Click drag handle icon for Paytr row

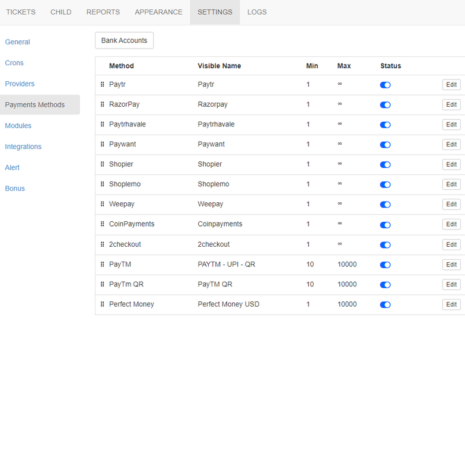(102, 85)
